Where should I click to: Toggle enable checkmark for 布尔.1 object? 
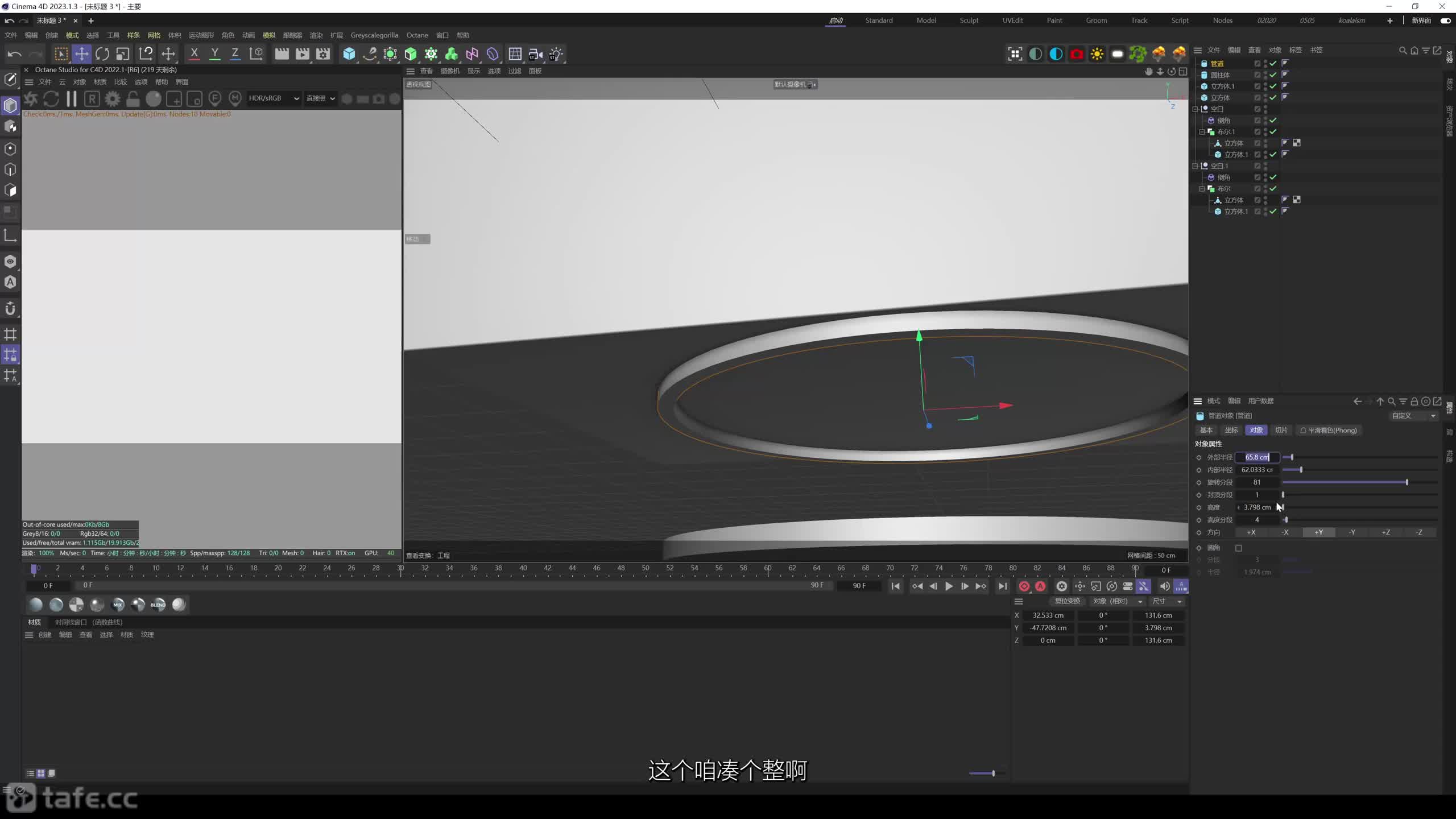1273,131
